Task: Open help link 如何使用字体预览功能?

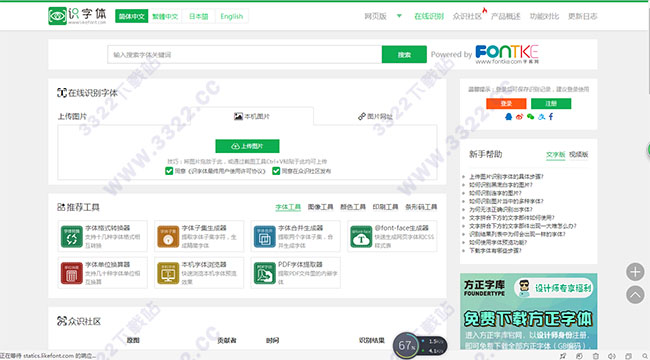Action: pyautogui.click(x=498, y=242)
